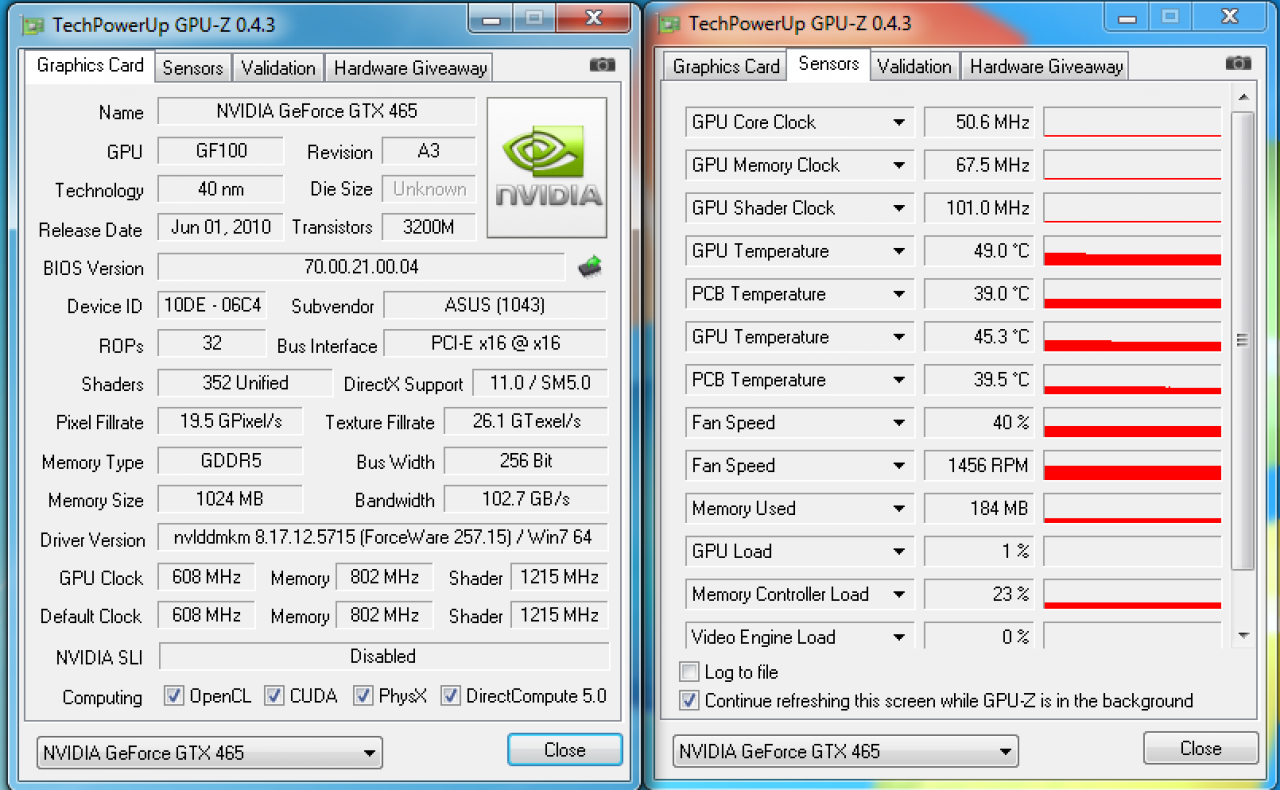This screenshot has width=1280, height=790.
Task: Switch to Validation tab in left window
Action: click(x=278, y=68)
